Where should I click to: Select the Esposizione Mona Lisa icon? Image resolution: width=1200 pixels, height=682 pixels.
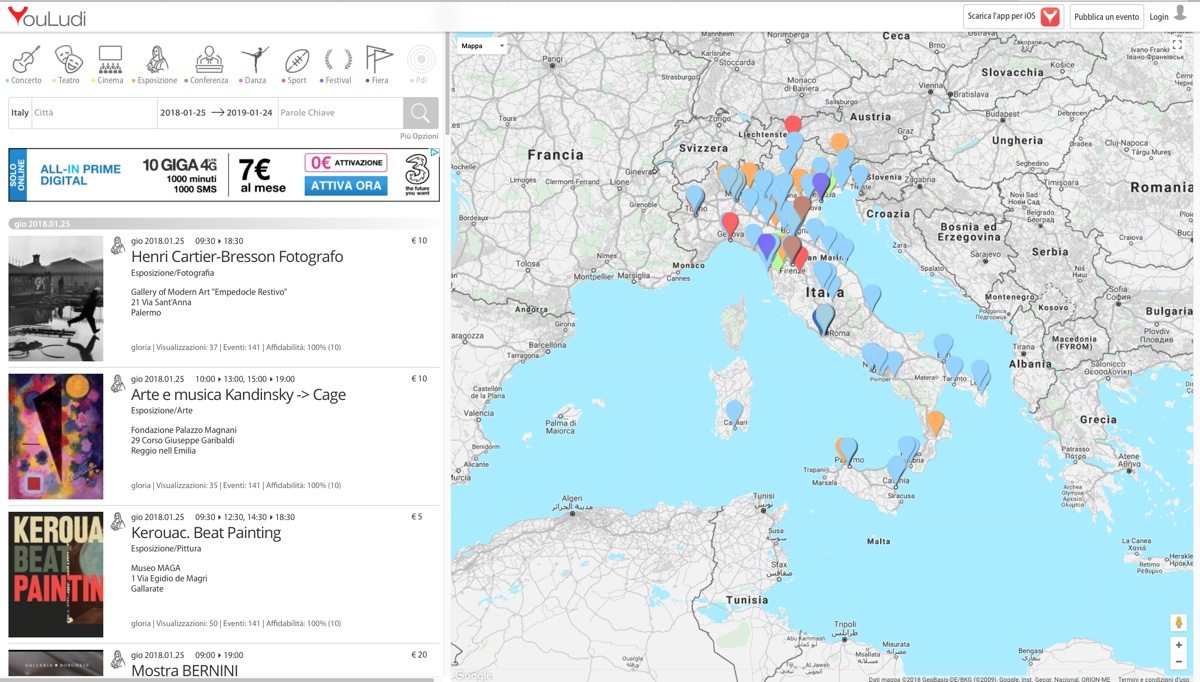(x=157, y=59)
